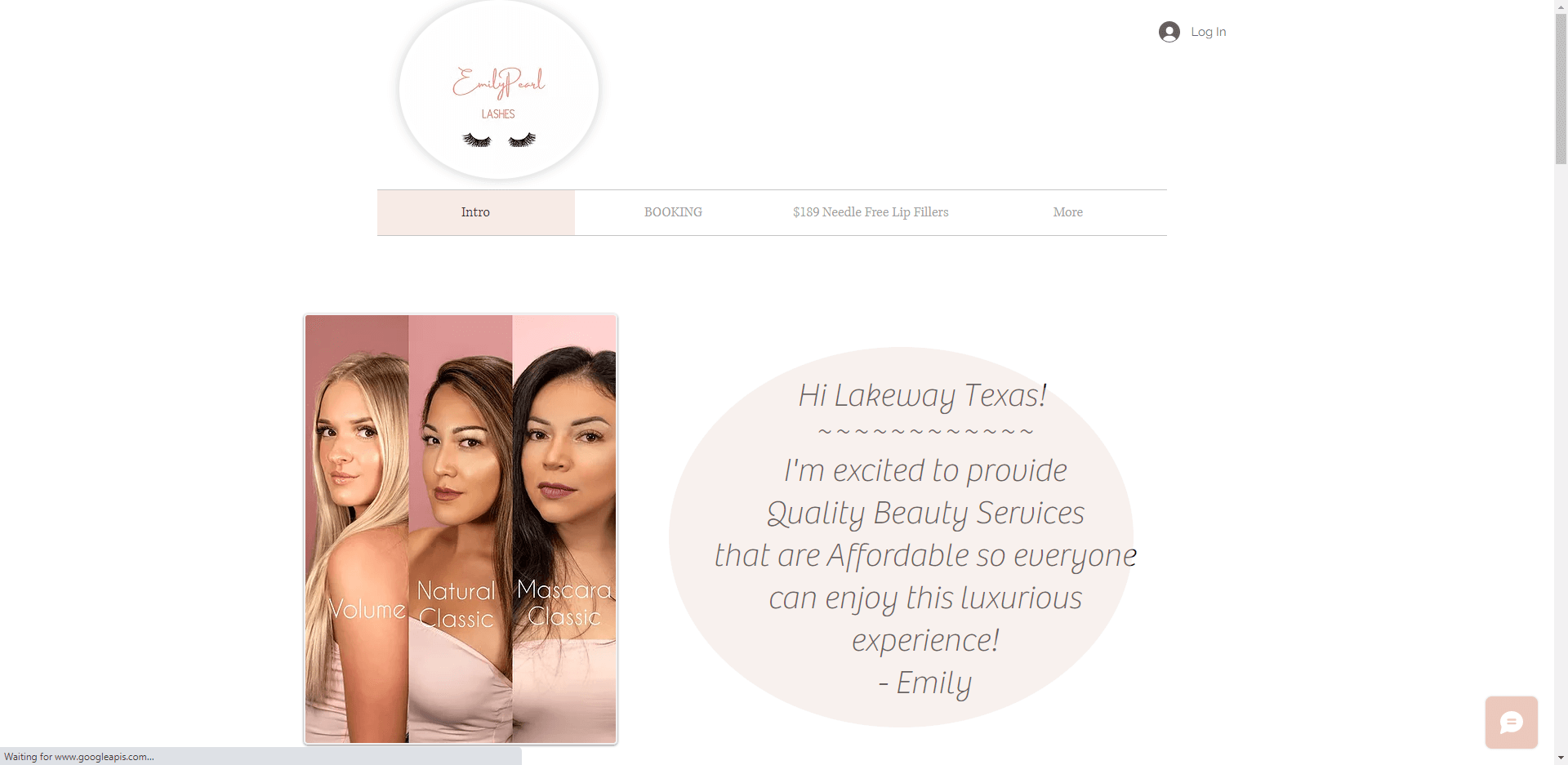Click the scrollbar up arrow
This screenshot has height=765, width=1568.
point(1561,7)
